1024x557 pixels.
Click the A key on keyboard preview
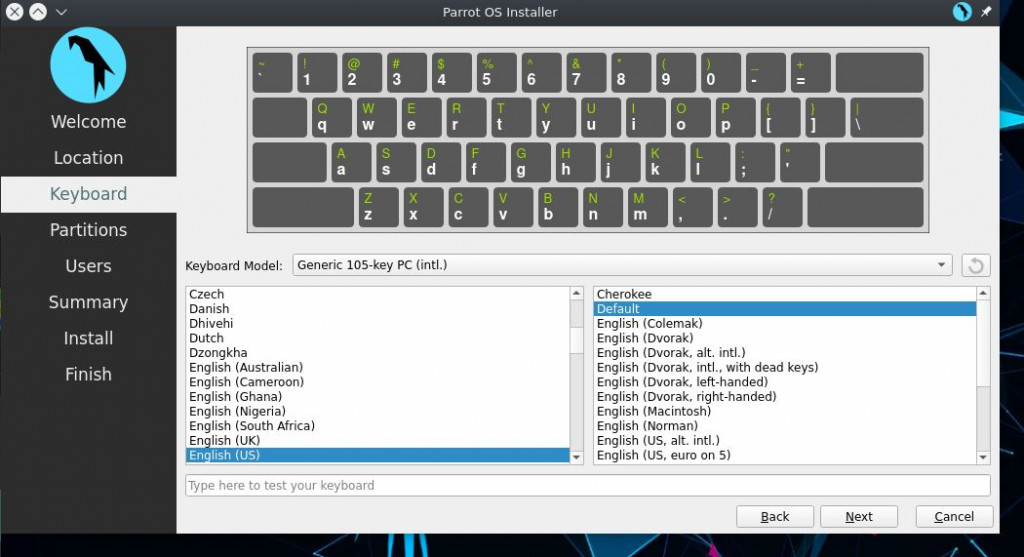pos(351,163)
